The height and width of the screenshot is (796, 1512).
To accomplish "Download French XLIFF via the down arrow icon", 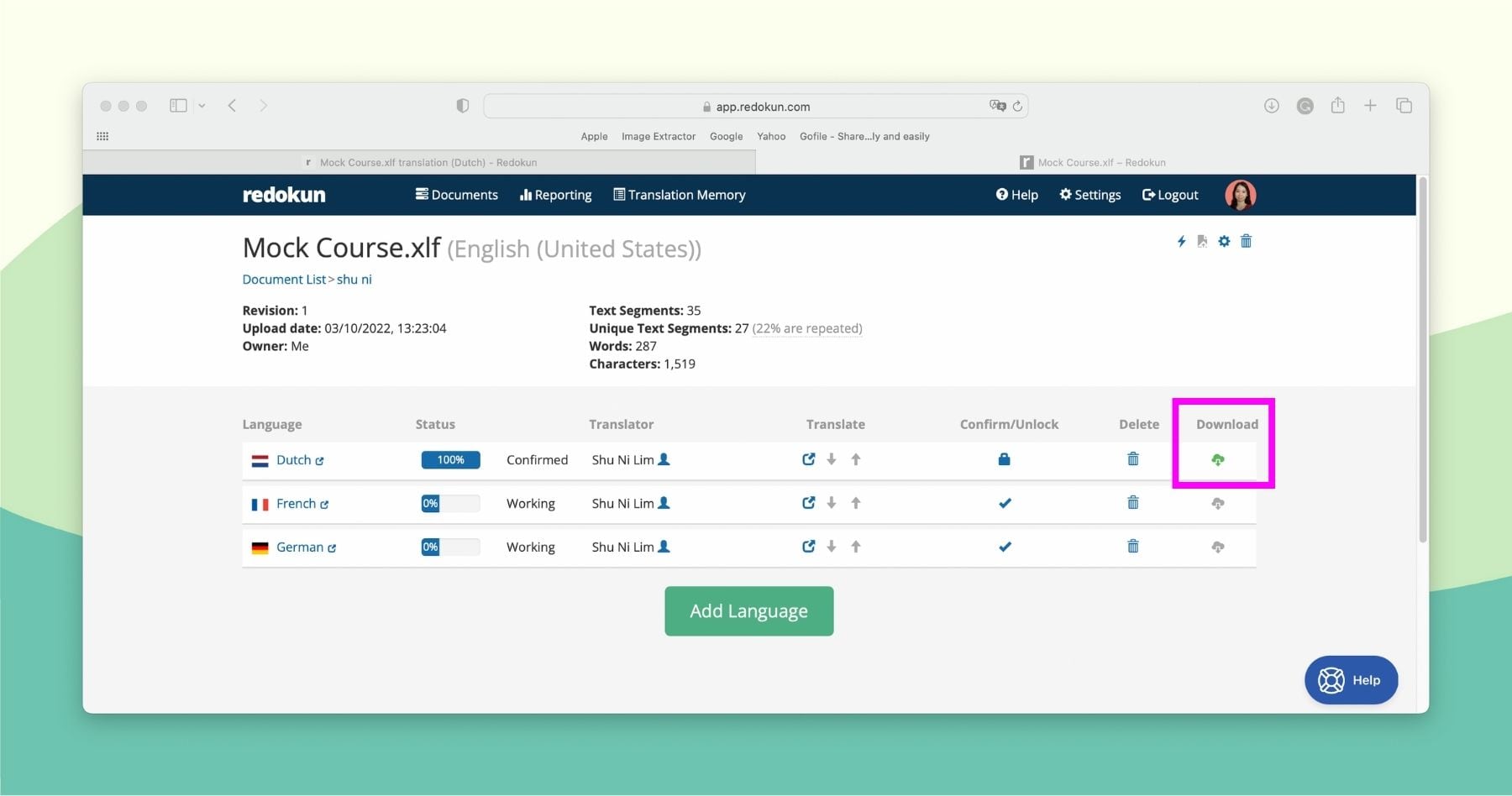I will [x=832, y=503].
